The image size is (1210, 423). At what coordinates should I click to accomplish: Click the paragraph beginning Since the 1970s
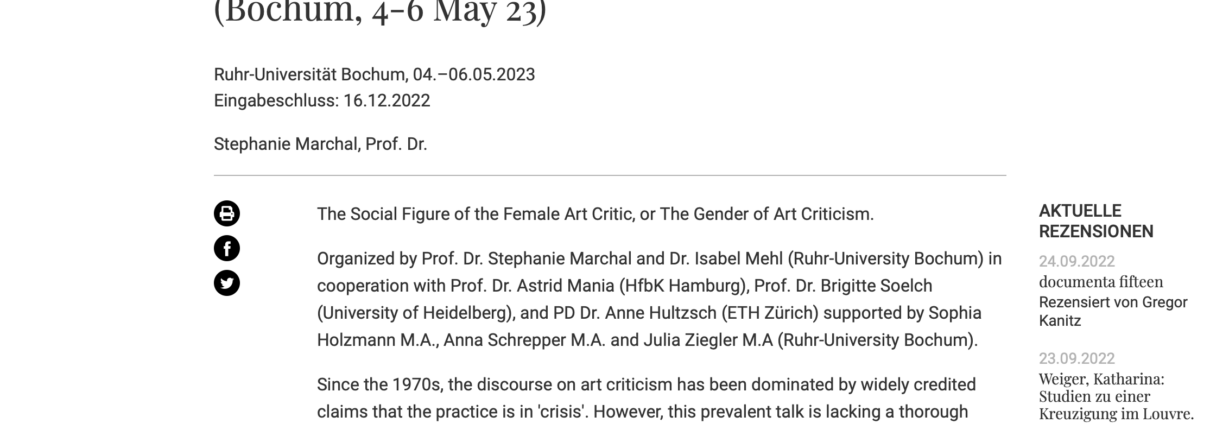point(646,397)
